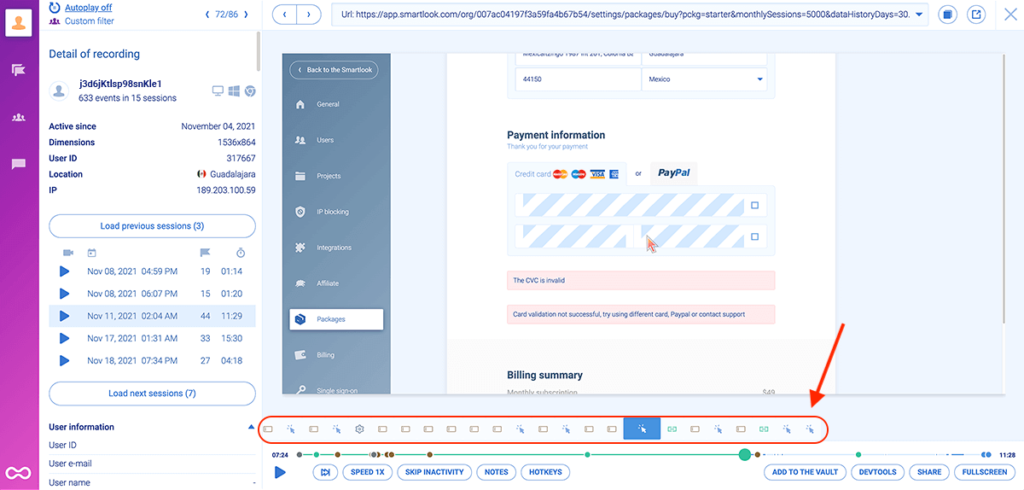The height and width of the screenshot is (490, 1024).
Task: Play the Nov 08, 2021 06:07 PM session
Action: (64, 293)
